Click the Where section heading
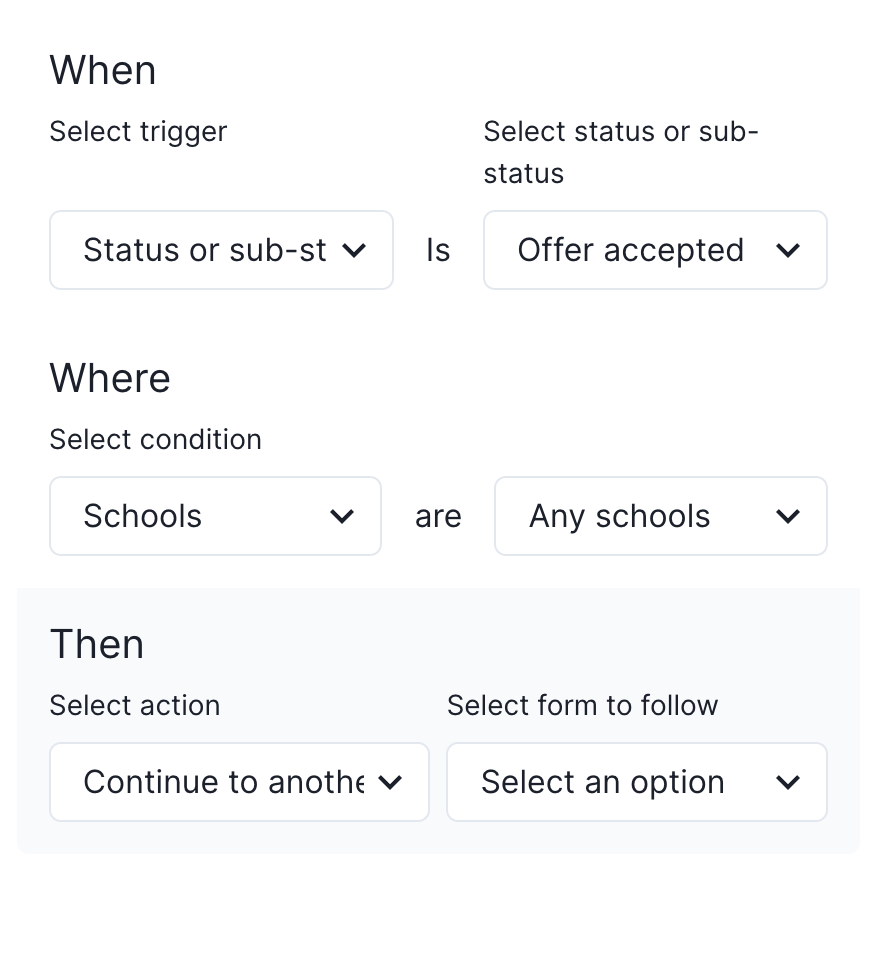The width and height of the screenshot is (890, 954). [110, 379]
